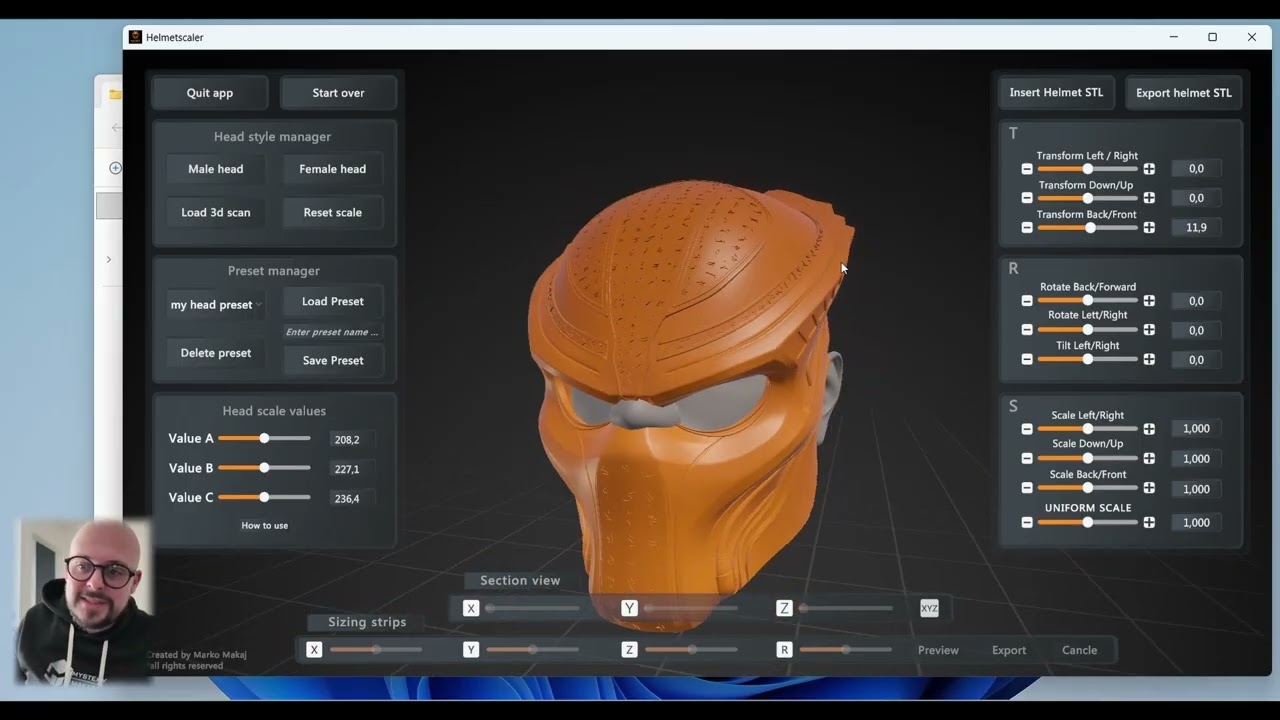Click plus icon for Scale Down/Up
The height and width of the screenshot is (720, 1280).
point(1149,458)
